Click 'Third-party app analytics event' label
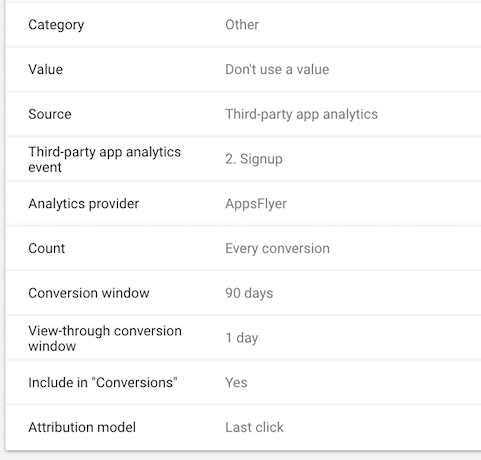This screenshot has width=481, height=460. click(x=104, y=159)
